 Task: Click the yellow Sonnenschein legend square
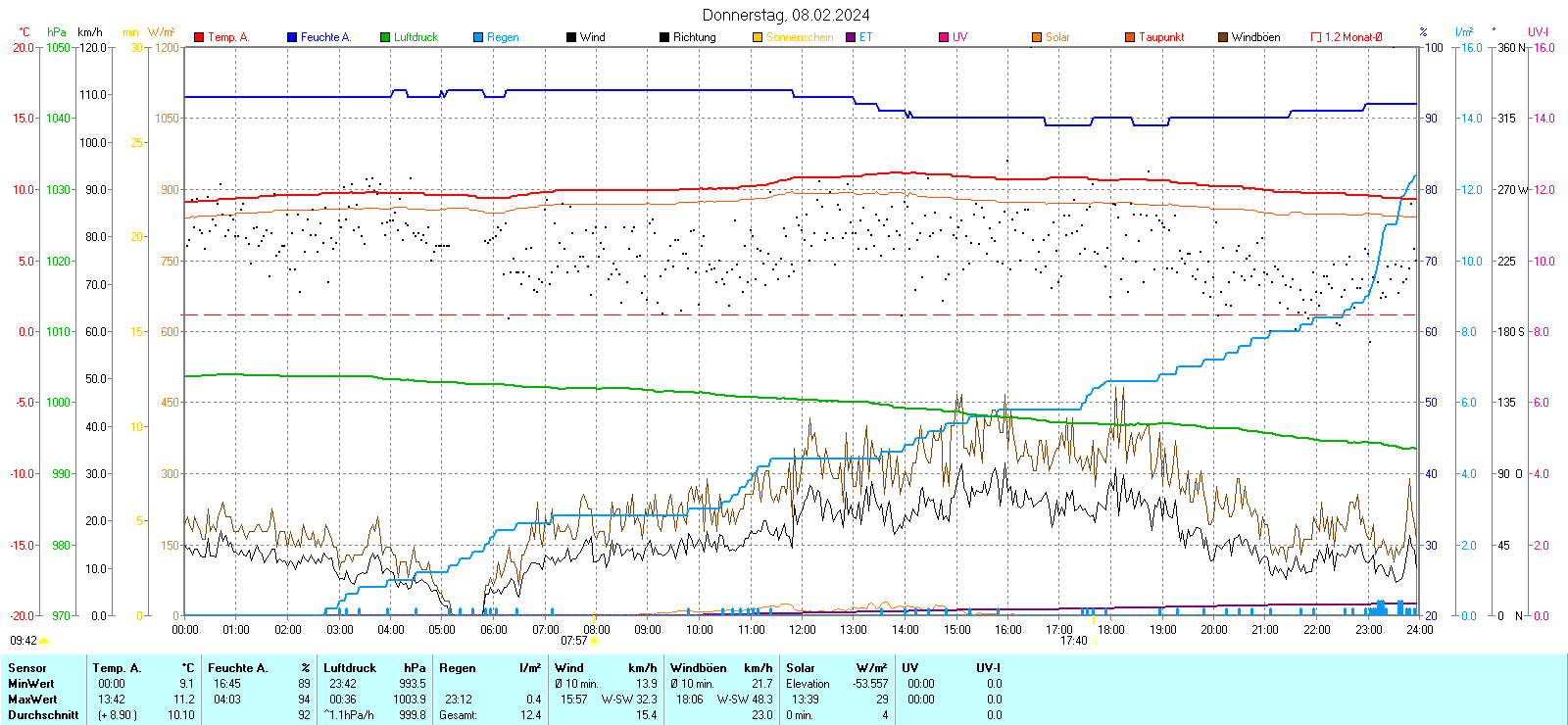(758, 37)
